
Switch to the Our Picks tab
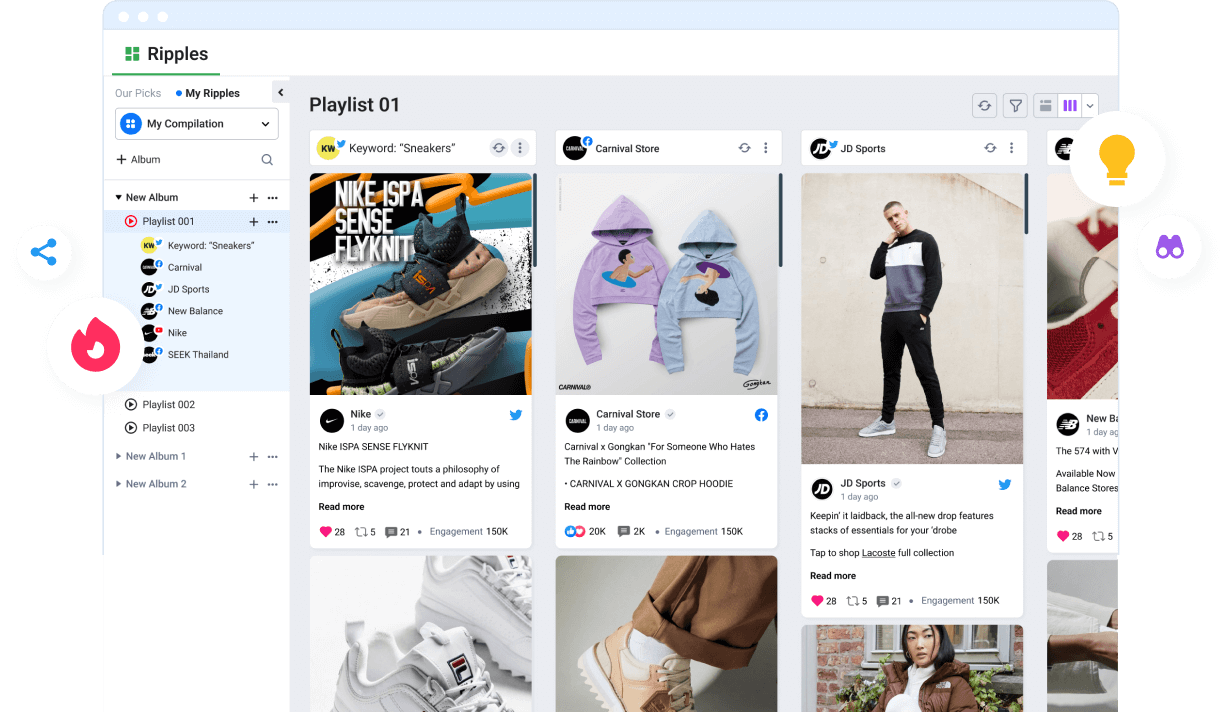click(x=138, y=93)
